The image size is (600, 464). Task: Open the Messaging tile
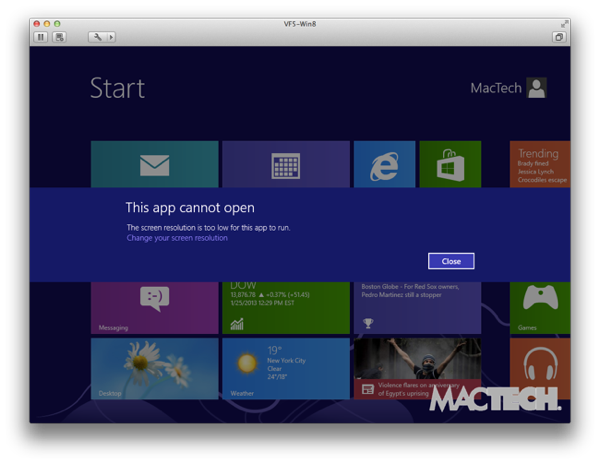154,307
